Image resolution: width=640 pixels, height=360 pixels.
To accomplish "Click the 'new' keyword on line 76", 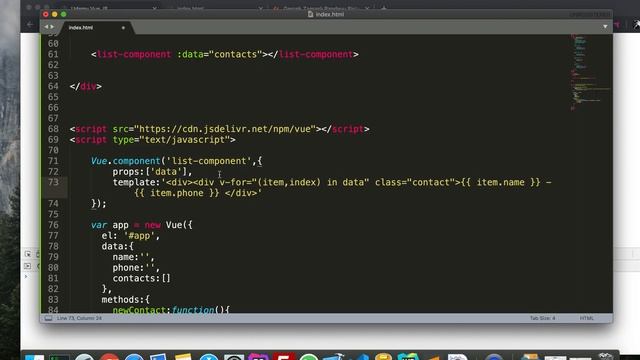I will [153, 225].
